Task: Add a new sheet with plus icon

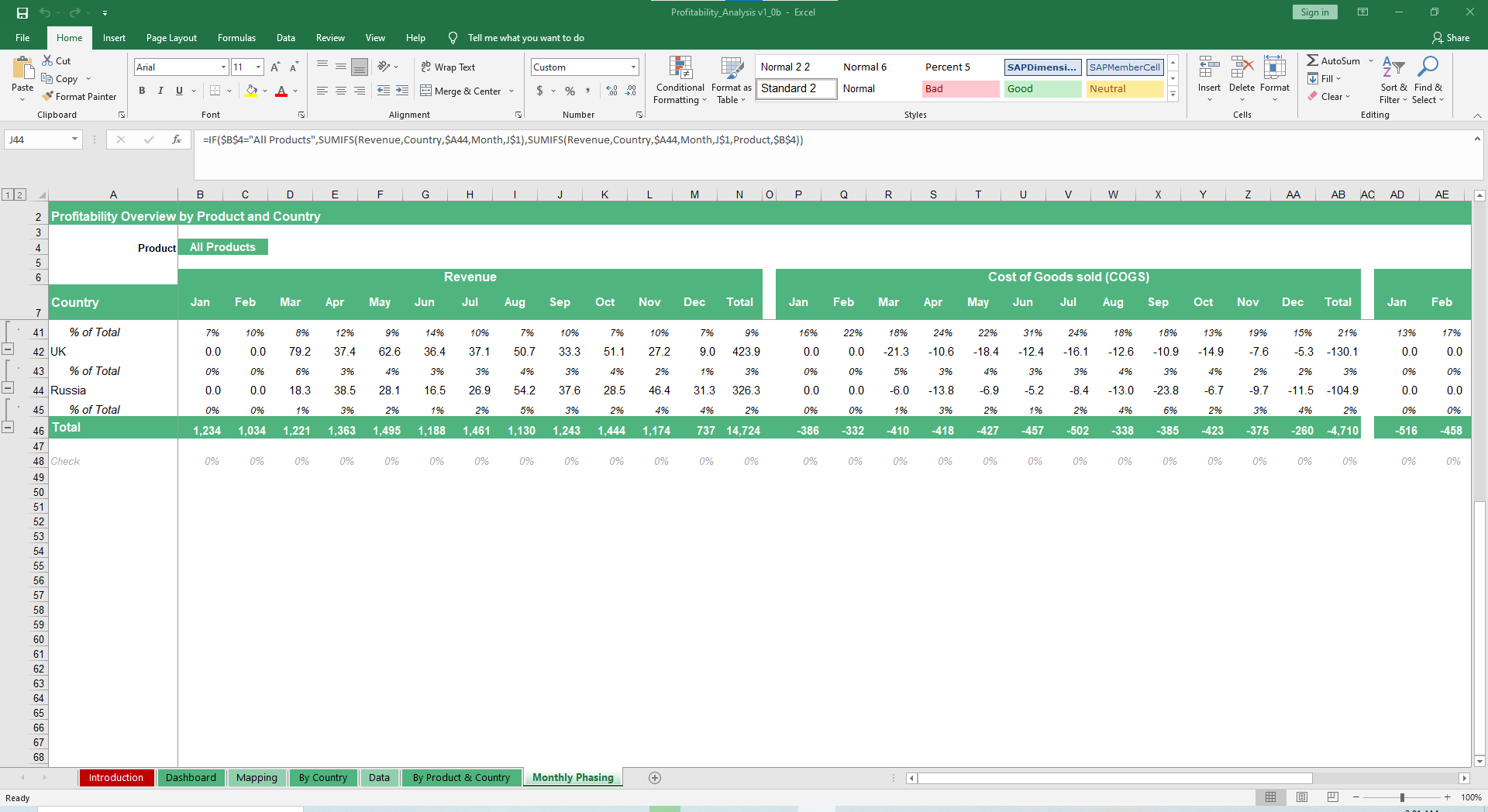Action: 655,778
